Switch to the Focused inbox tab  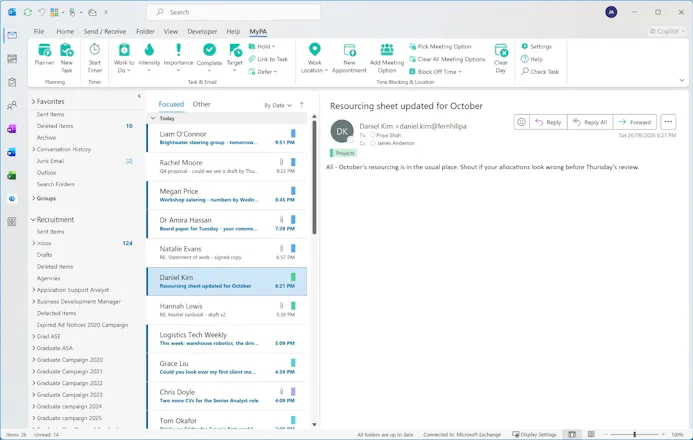tap(171, 104)
